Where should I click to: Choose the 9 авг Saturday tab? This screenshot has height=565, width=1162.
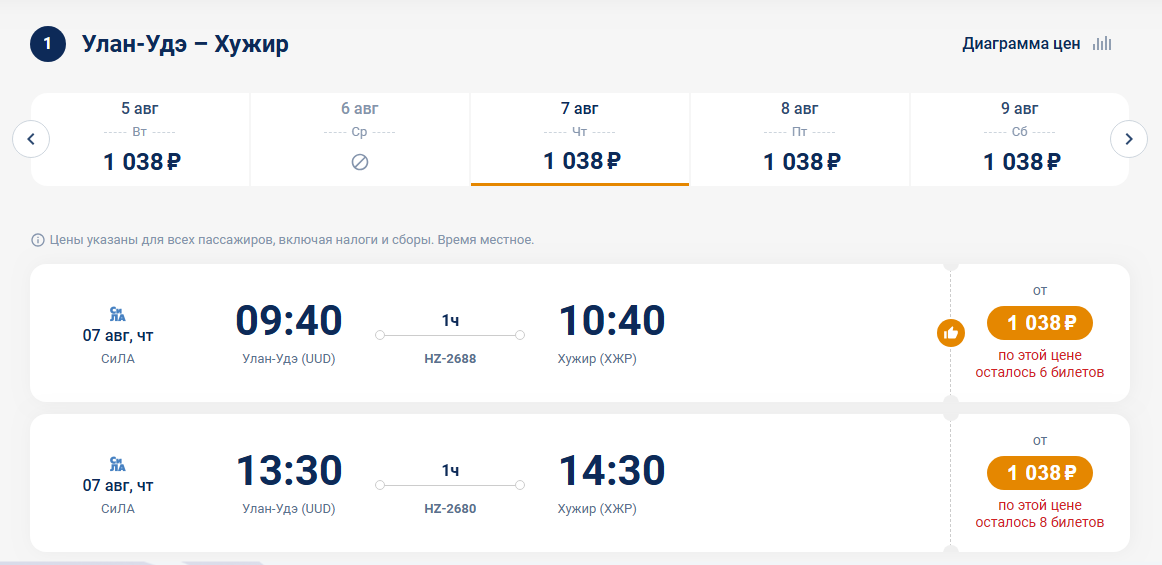[x=1020, y=139]
